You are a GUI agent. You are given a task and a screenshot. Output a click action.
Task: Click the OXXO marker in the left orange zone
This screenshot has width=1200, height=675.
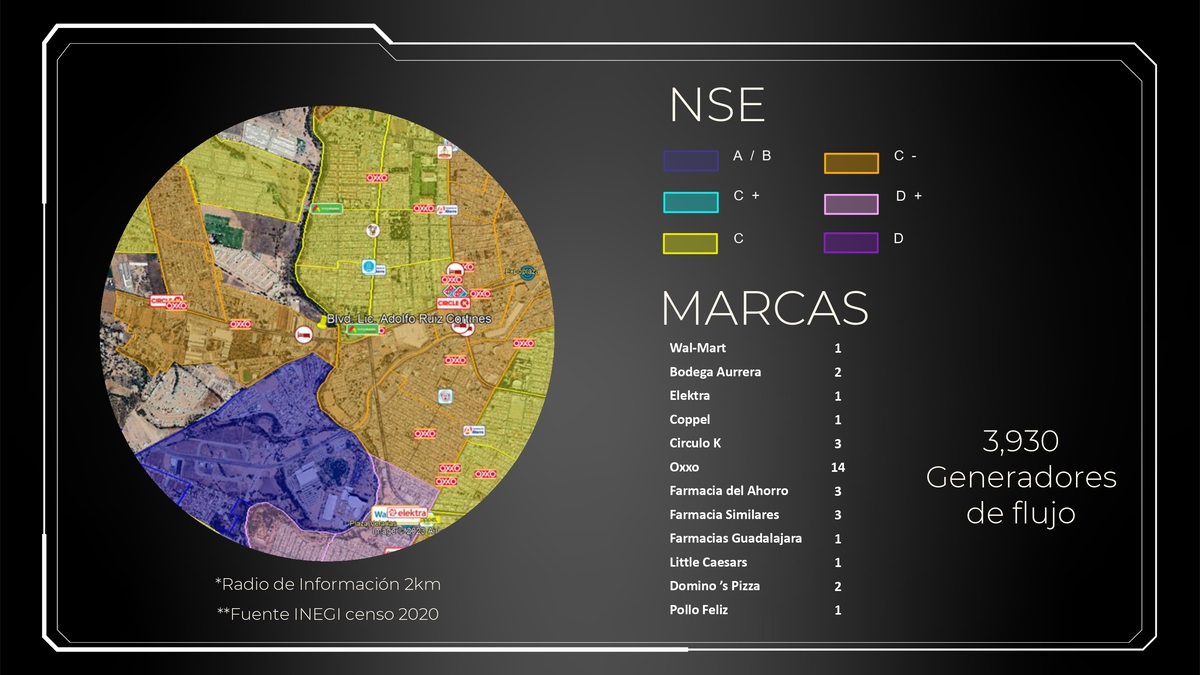click(x=240, y=324)
